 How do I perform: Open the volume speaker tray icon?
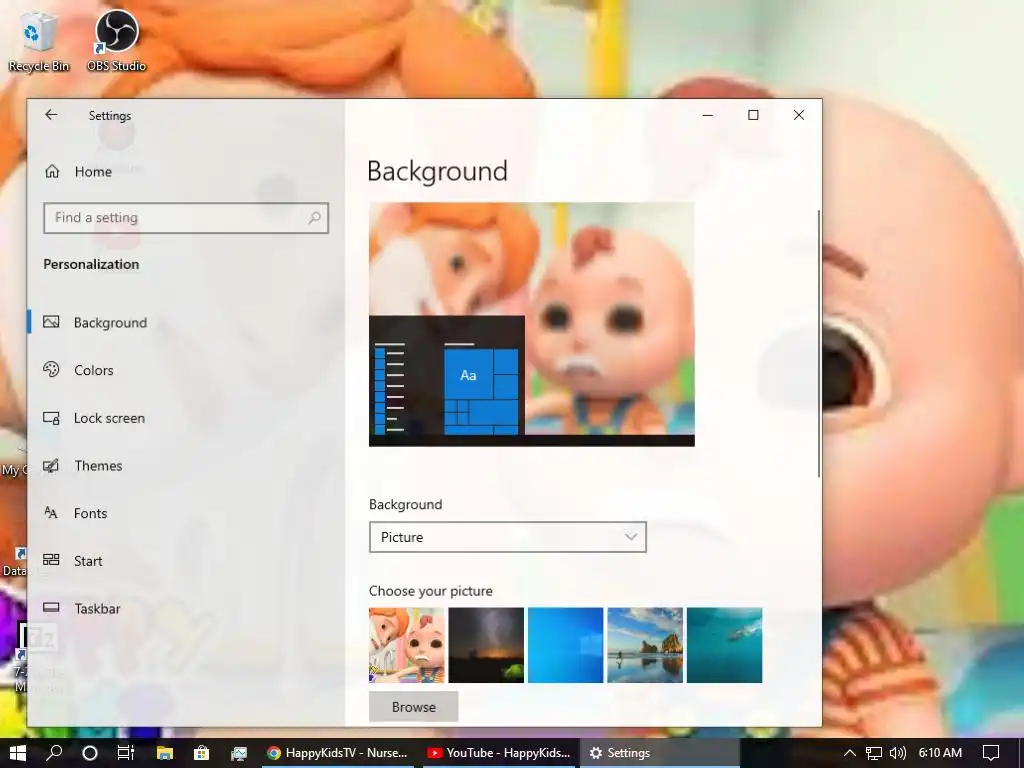[898, 753]
